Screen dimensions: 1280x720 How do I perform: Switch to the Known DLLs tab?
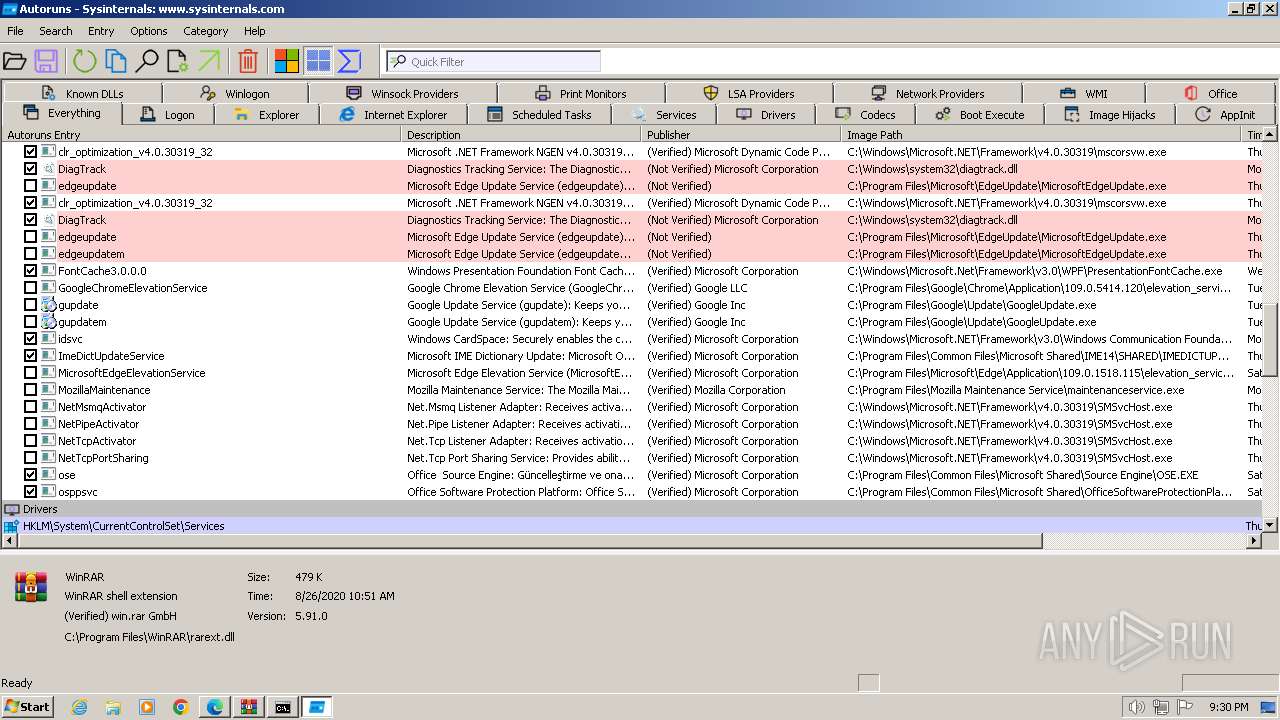(x=83, y=93)
